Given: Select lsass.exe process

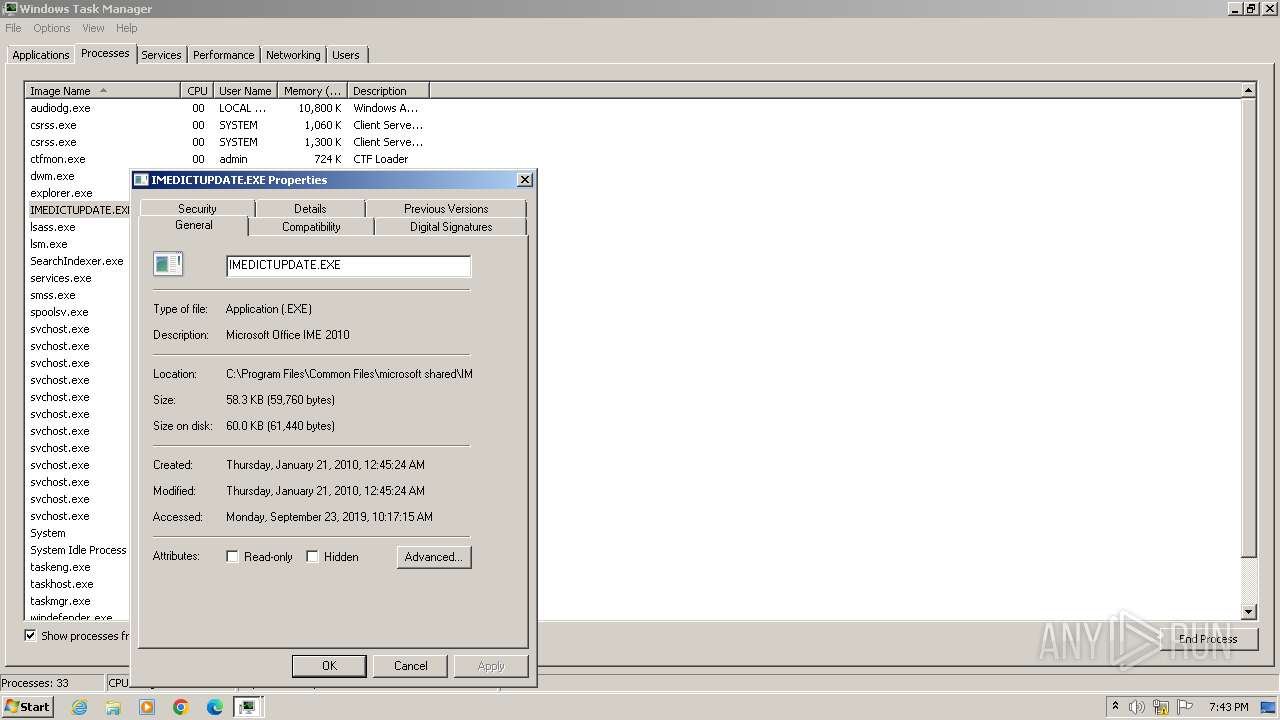Looking at the screenshot, I should pyautogui.click(x=53, y=227).
